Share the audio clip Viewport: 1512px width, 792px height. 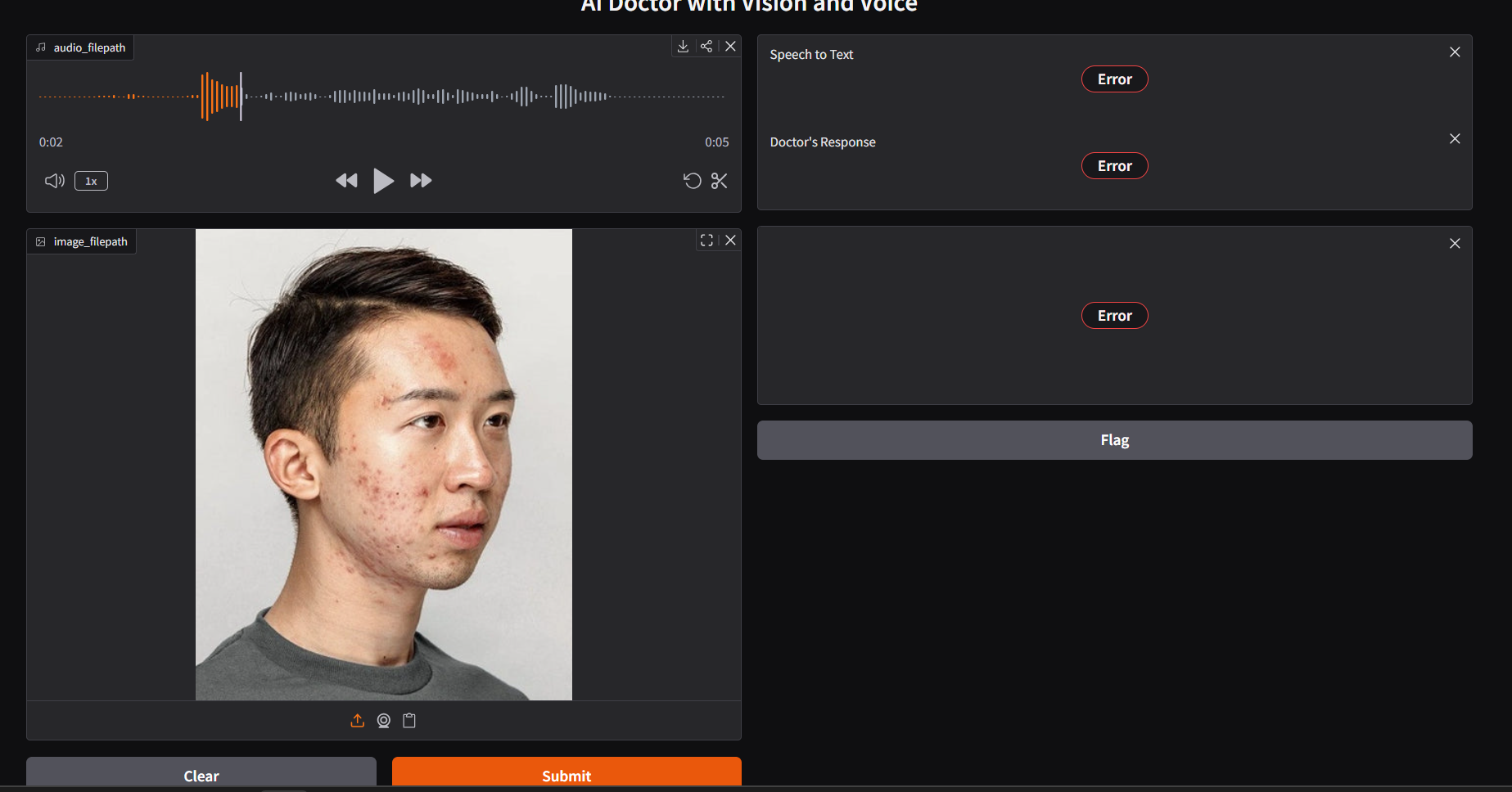point(706,46)
